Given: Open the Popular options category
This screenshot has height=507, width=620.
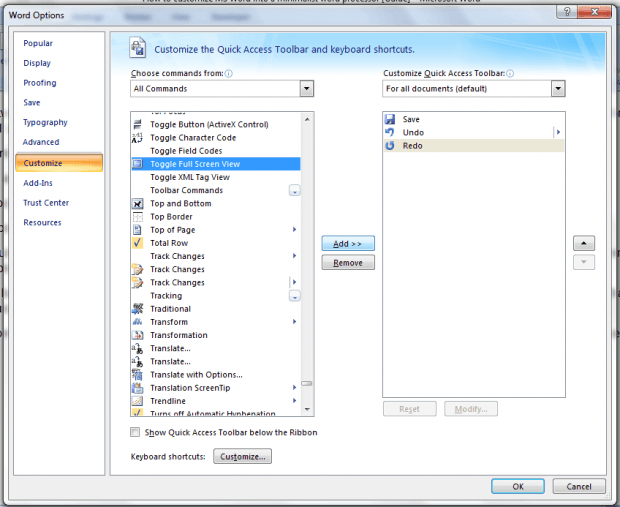Looking at the screenshot, I should [x=38, y=43].
